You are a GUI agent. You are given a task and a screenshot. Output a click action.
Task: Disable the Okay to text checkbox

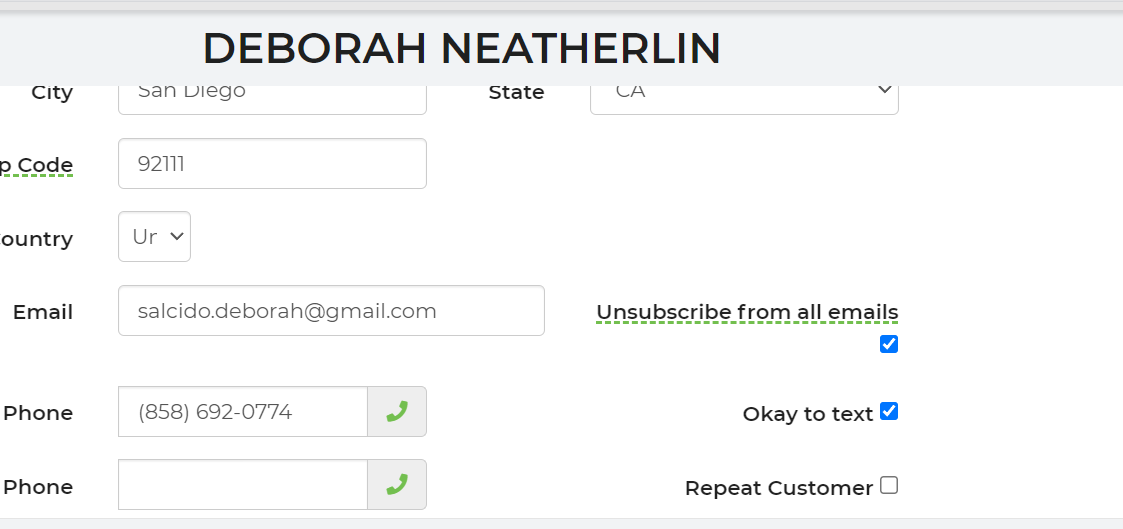pyautogui.click(x=889, y=411)
